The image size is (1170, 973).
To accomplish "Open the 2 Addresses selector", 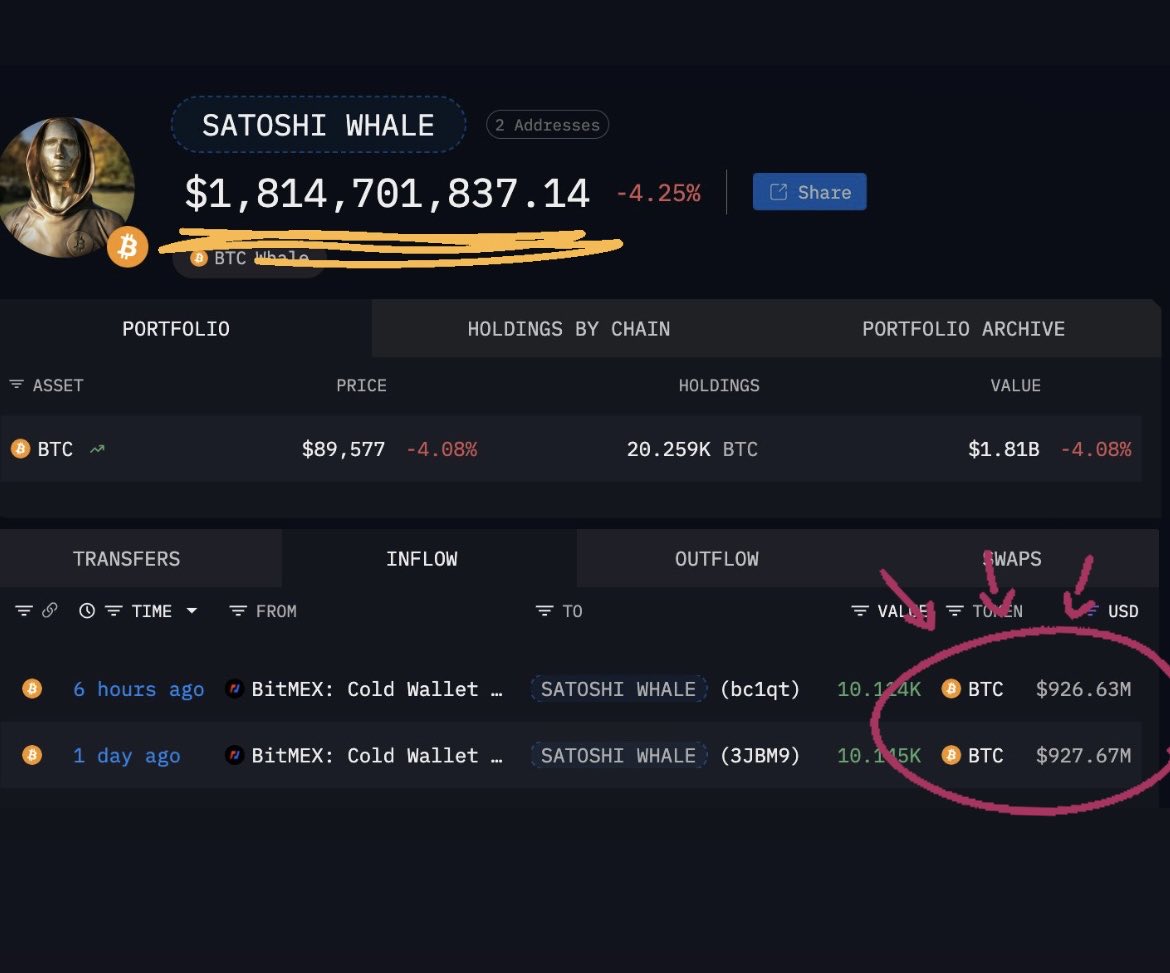I will point(547,124).
